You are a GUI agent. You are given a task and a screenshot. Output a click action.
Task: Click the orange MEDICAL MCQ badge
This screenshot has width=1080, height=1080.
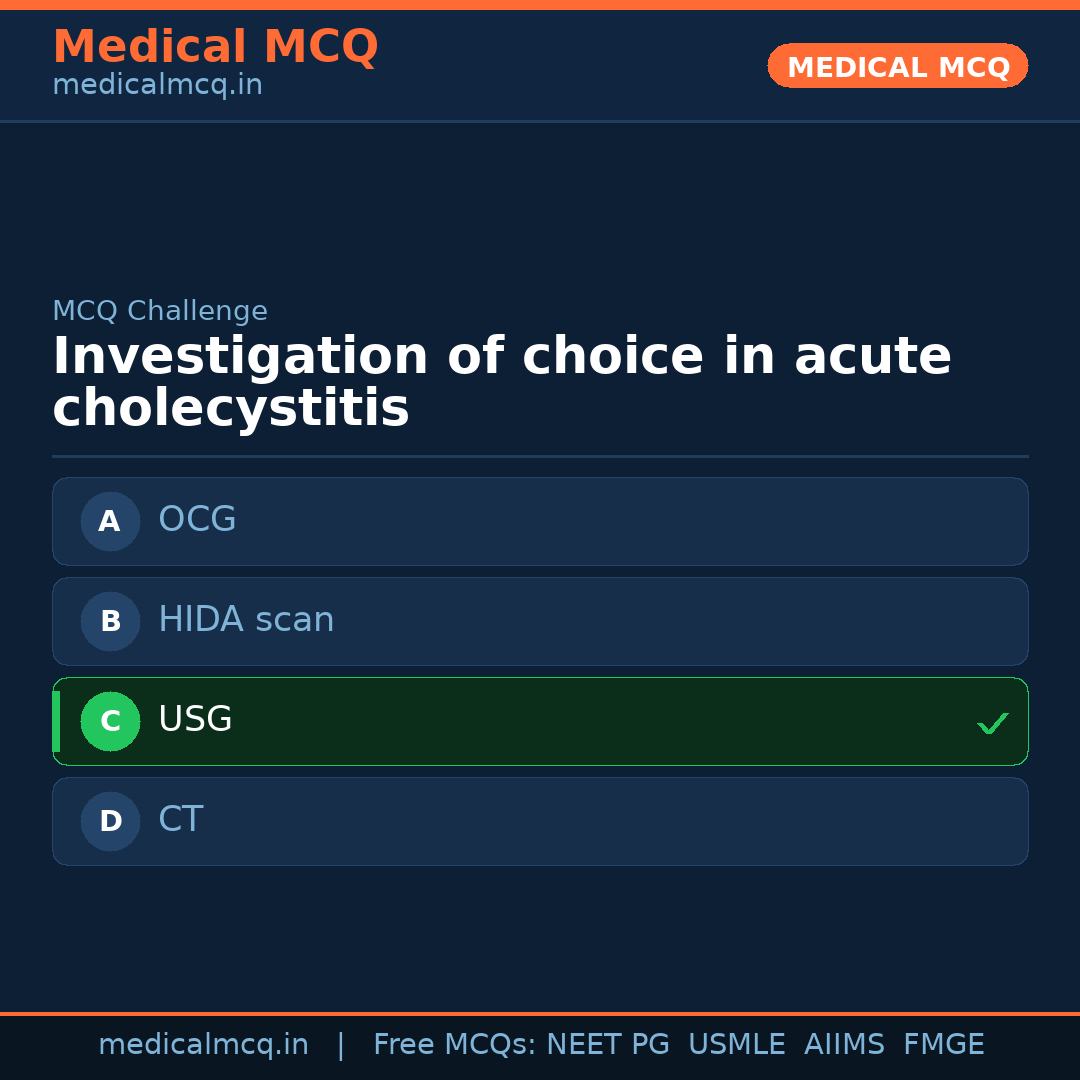tap(897, 66)
